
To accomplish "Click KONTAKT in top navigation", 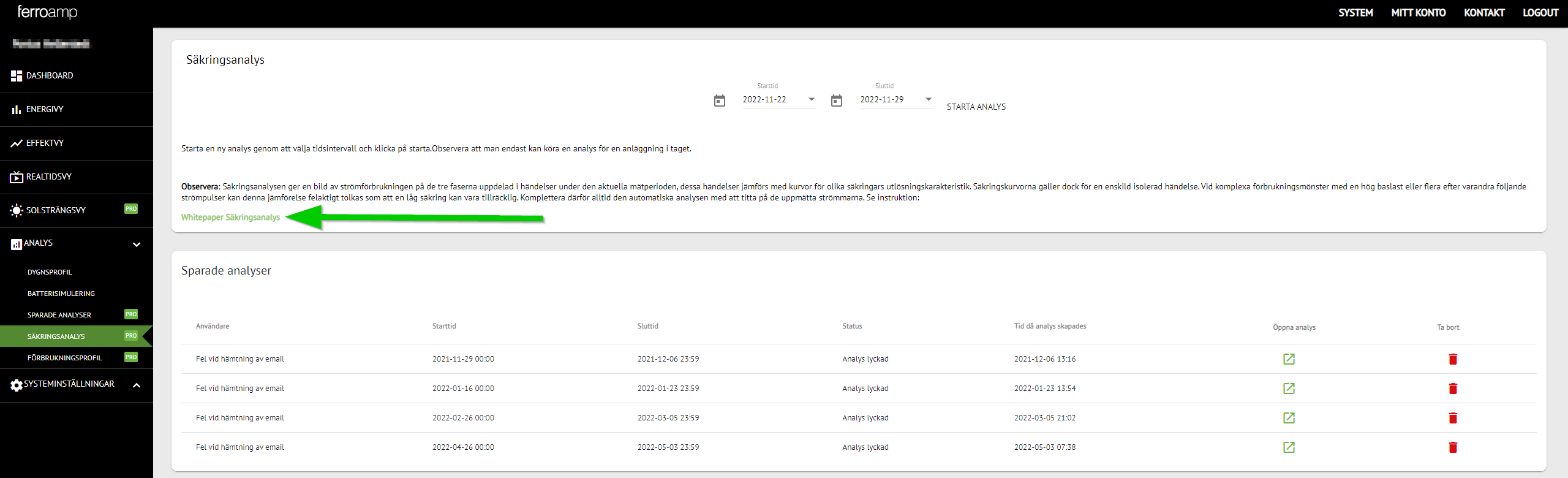I will point(1484,13).
